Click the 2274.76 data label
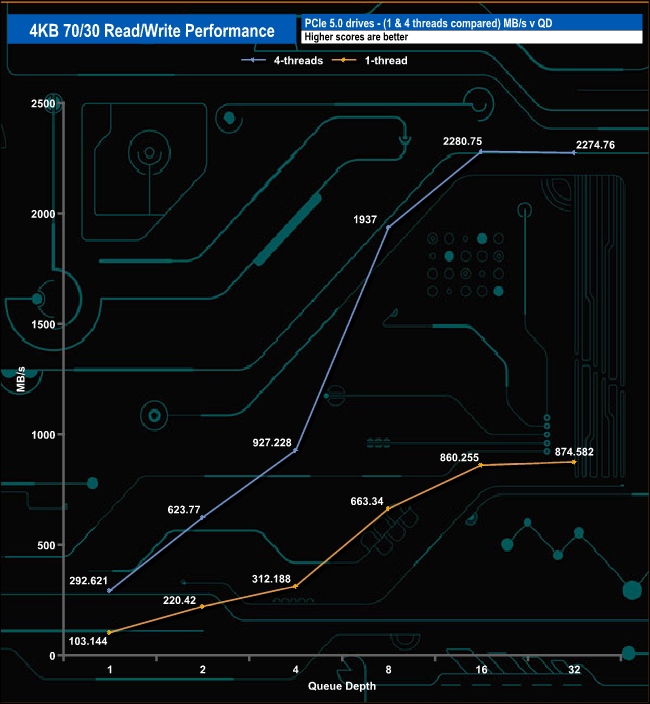The image size is (650, 704). coord(595,145)
